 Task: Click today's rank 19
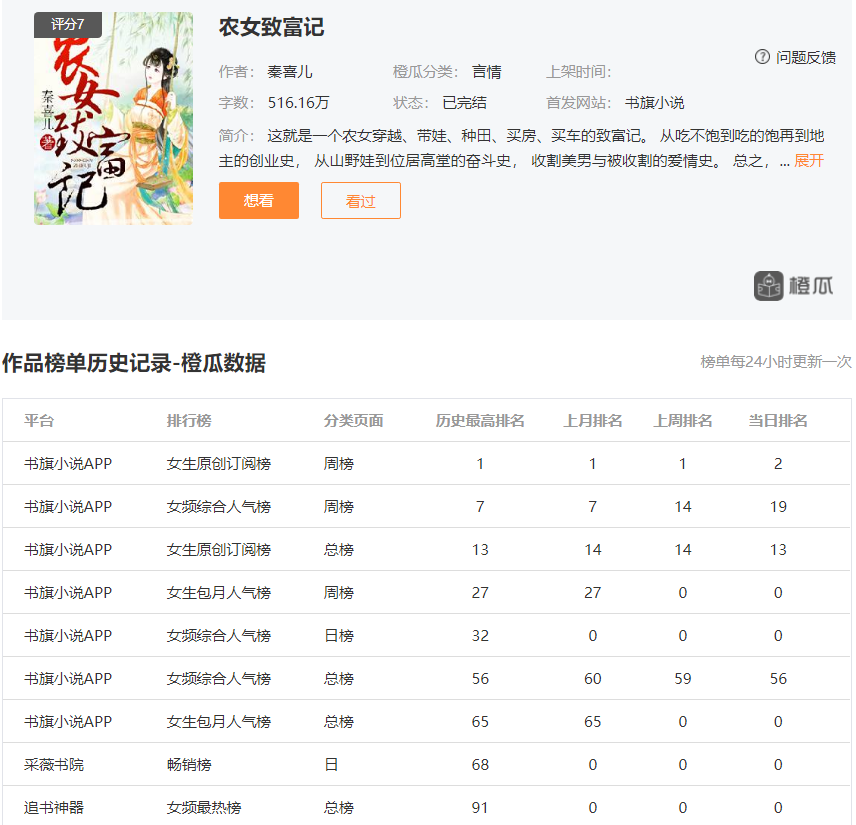coord(778,507)
